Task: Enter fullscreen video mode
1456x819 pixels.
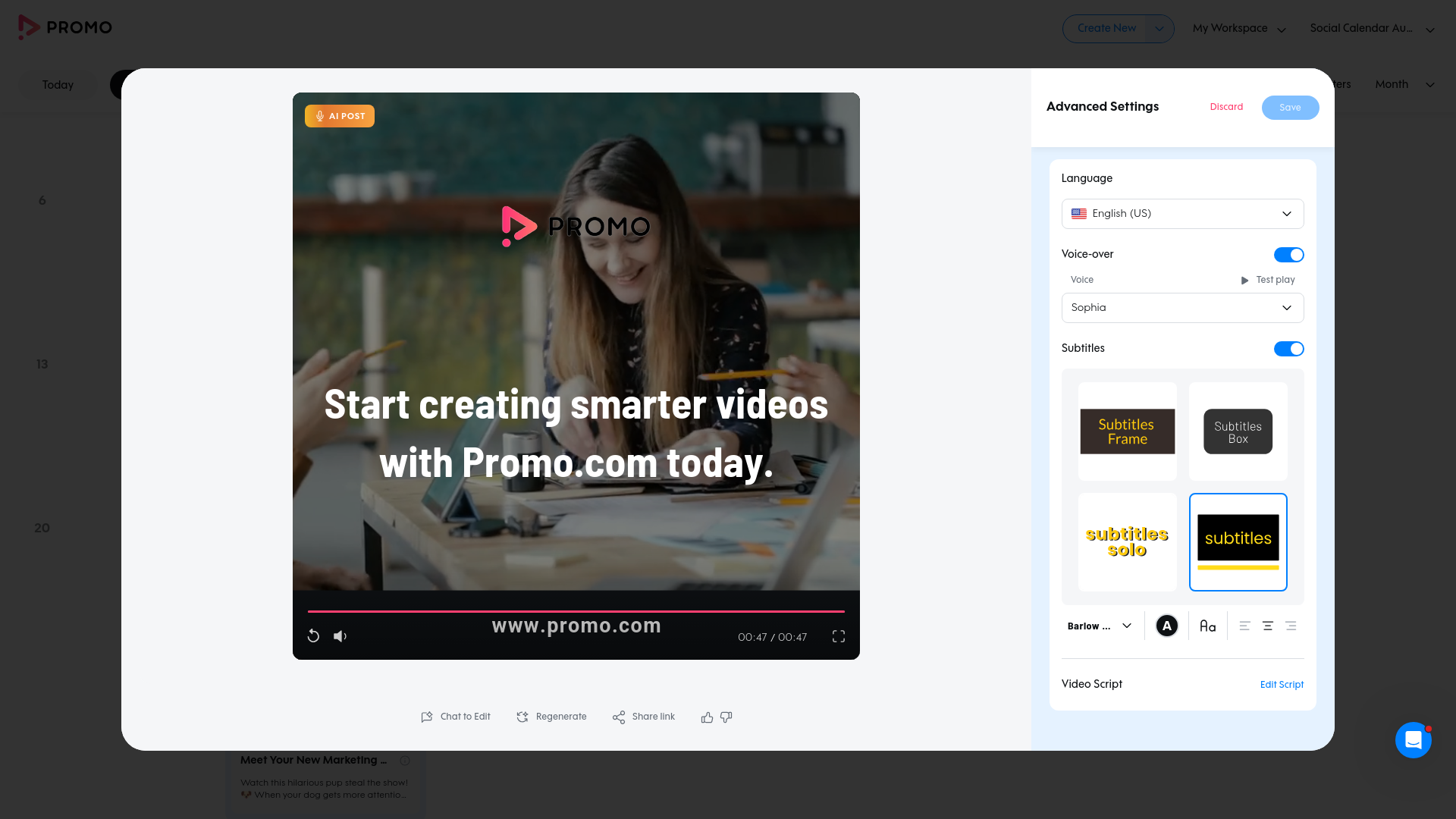Action: (838, 636)
